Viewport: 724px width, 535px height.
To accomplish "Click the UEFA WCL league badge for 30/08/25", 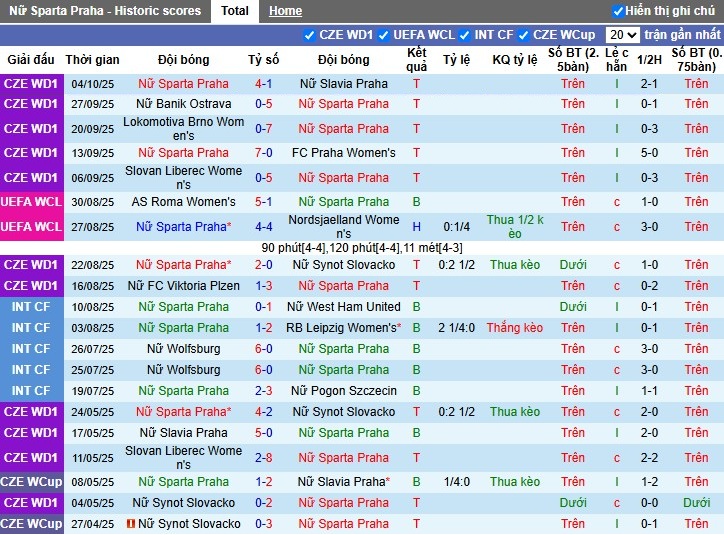I will pyautogui.click(x=31, y=202).
